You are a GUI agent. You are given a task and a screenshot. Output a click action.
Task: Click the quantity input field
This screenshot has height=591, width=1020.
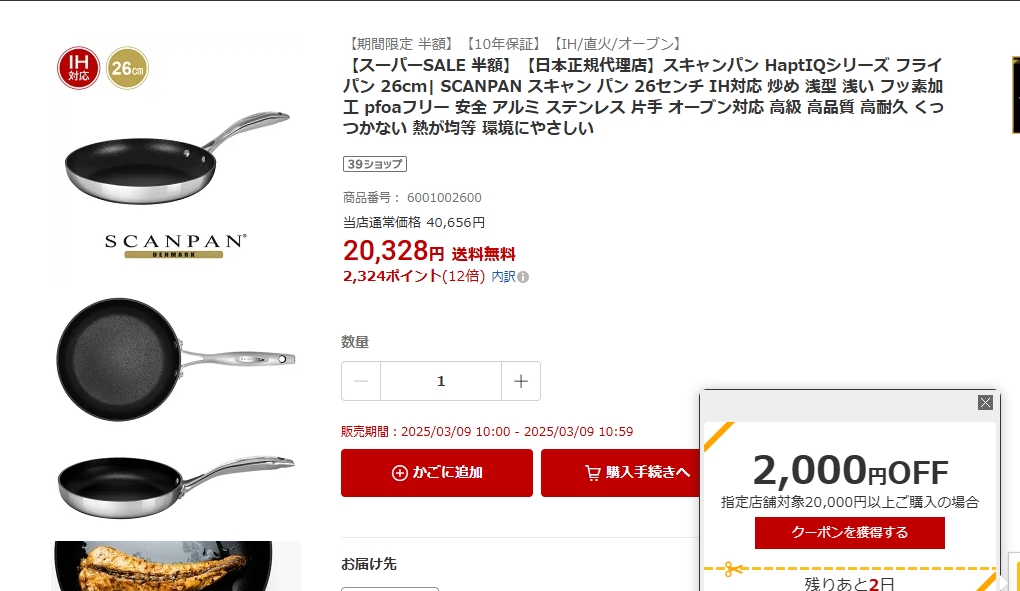pos(441,381)
